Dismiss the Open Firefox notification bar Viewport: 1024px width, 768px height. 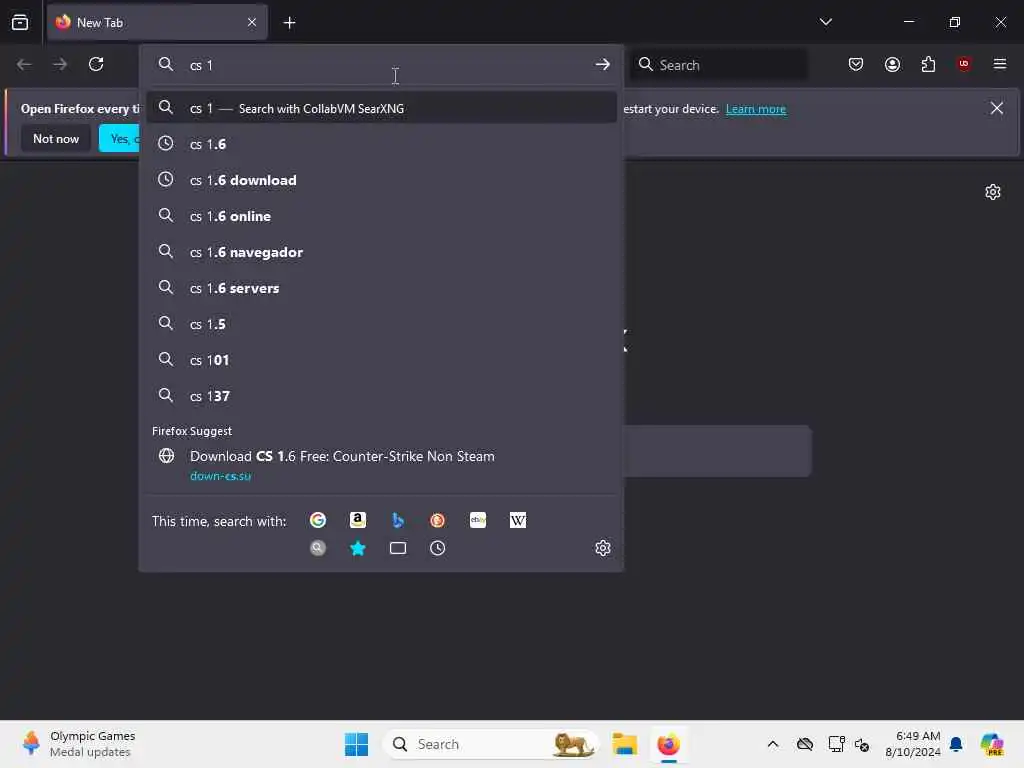coord(997,108)
